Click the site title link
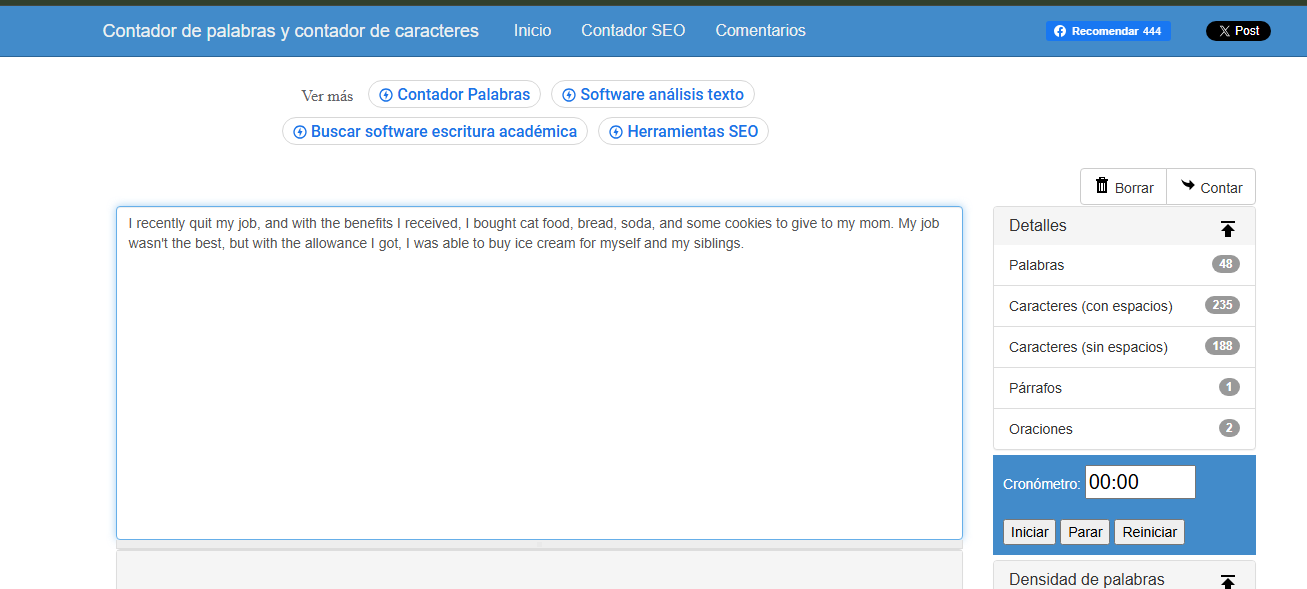The width and height of the screenshot is (1307, 589). coord(290,31)
